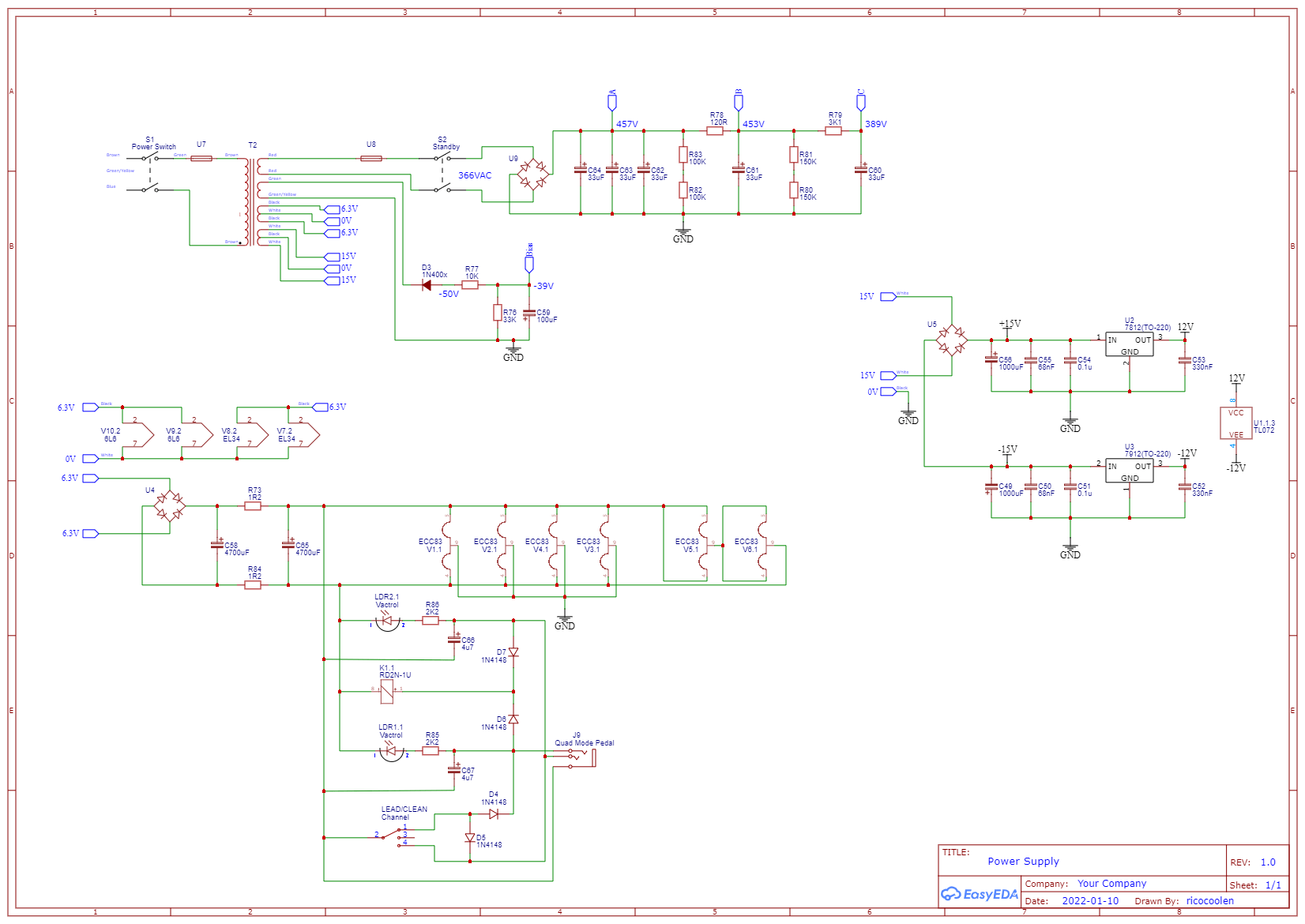Select diode D6 1N4148
The image size is (1305, 924).
coord(513,719)
